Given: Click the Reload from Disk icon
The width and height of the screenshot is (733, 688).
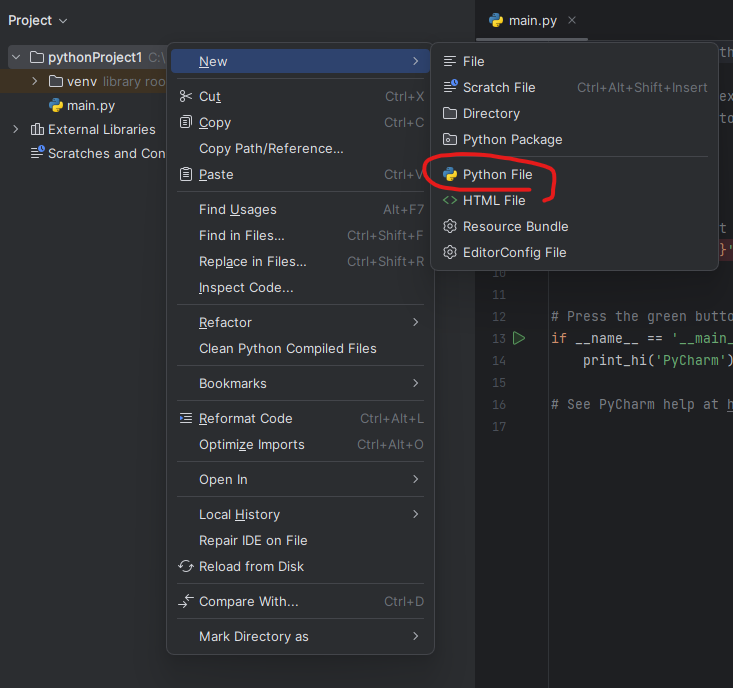Looking at the screenshot, I should point(186,566).
